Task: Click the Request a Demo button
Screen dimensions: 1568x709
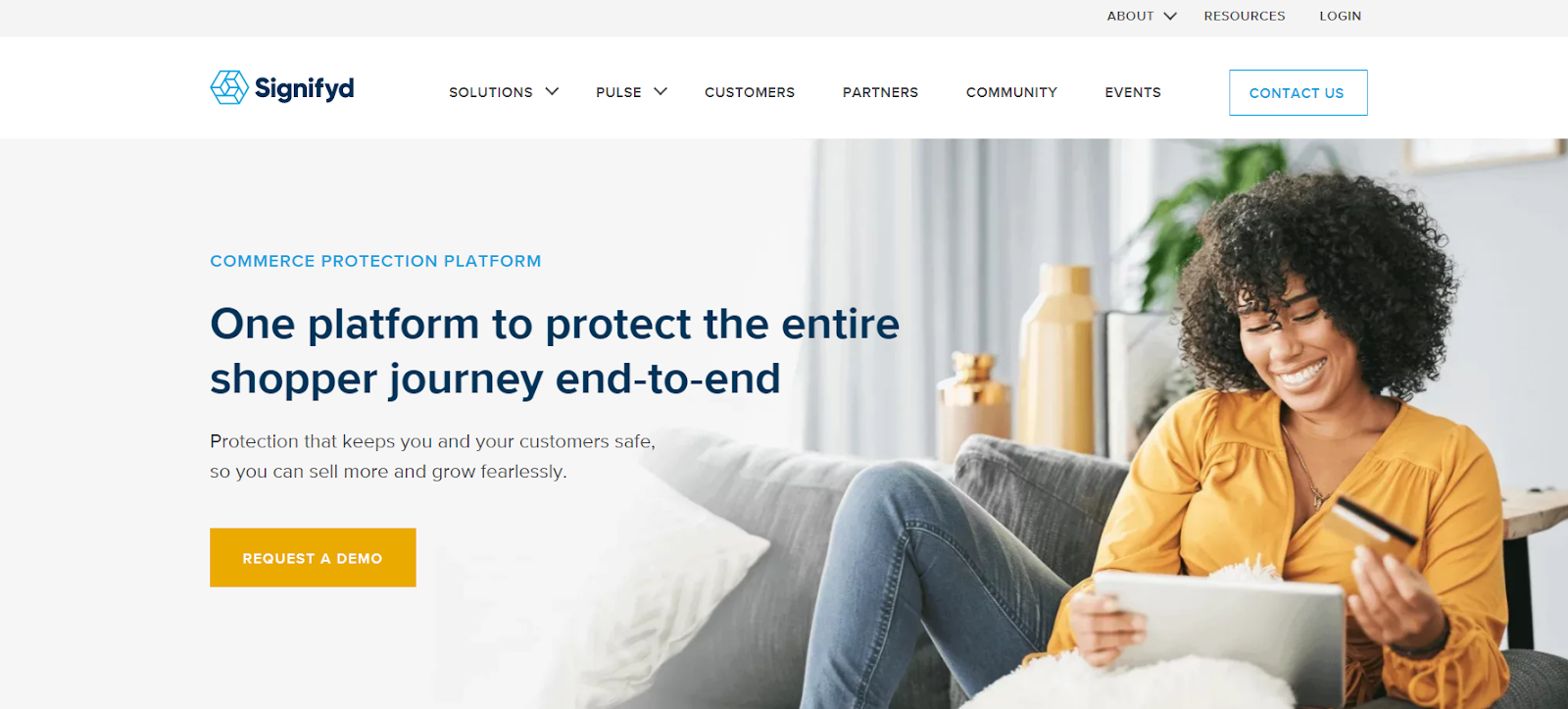Action: [x=313, y=558]
